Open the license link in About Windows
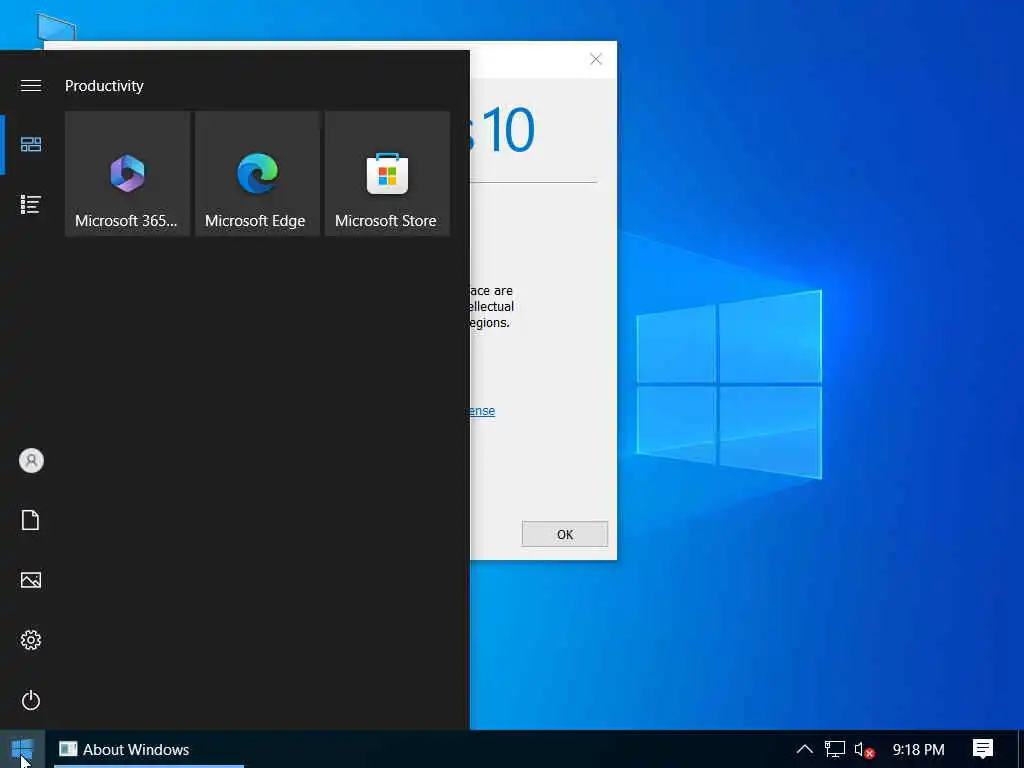This screenshot has width=1024, height=768. click(x=482, y=411)
